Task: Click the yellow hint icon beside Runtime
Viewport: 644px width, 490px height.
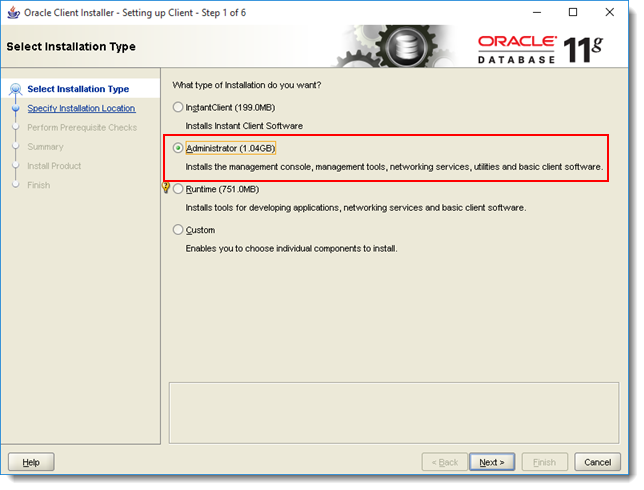Action: click(166, 188)
